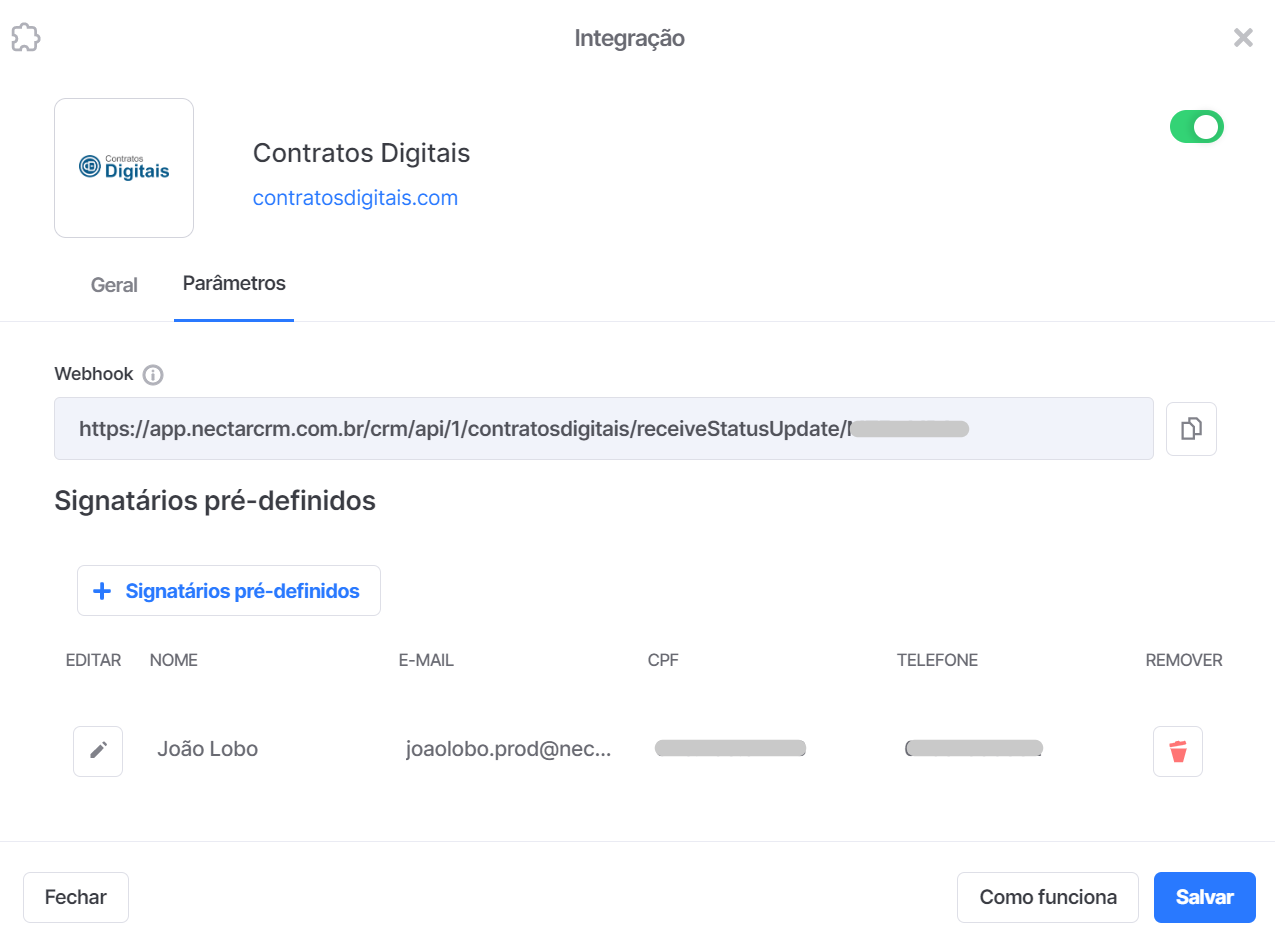Switch to the Geral tab
The height and width of the screenshot is (940, 1275).
point(114,285)
